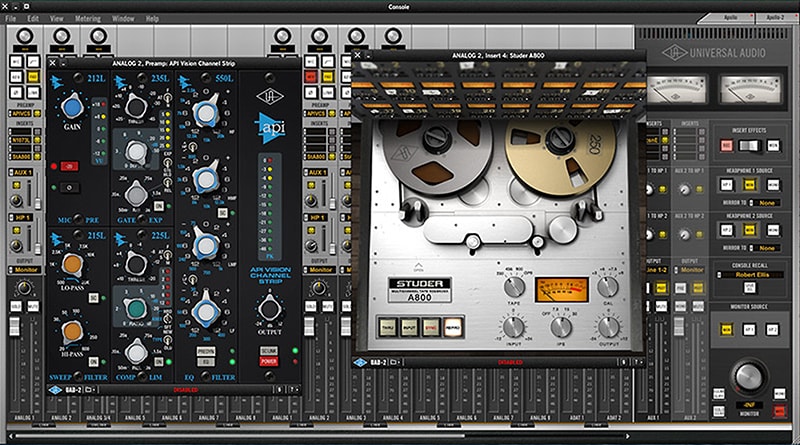Open the File menu

(11, 18)
